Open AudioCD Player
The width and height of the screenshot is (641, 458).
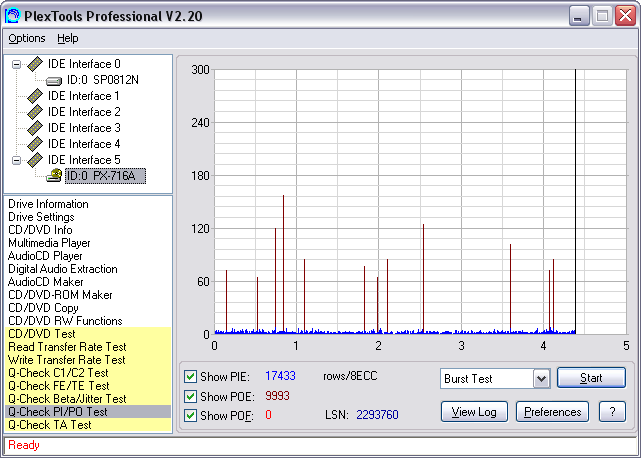(x=45, y=256)
